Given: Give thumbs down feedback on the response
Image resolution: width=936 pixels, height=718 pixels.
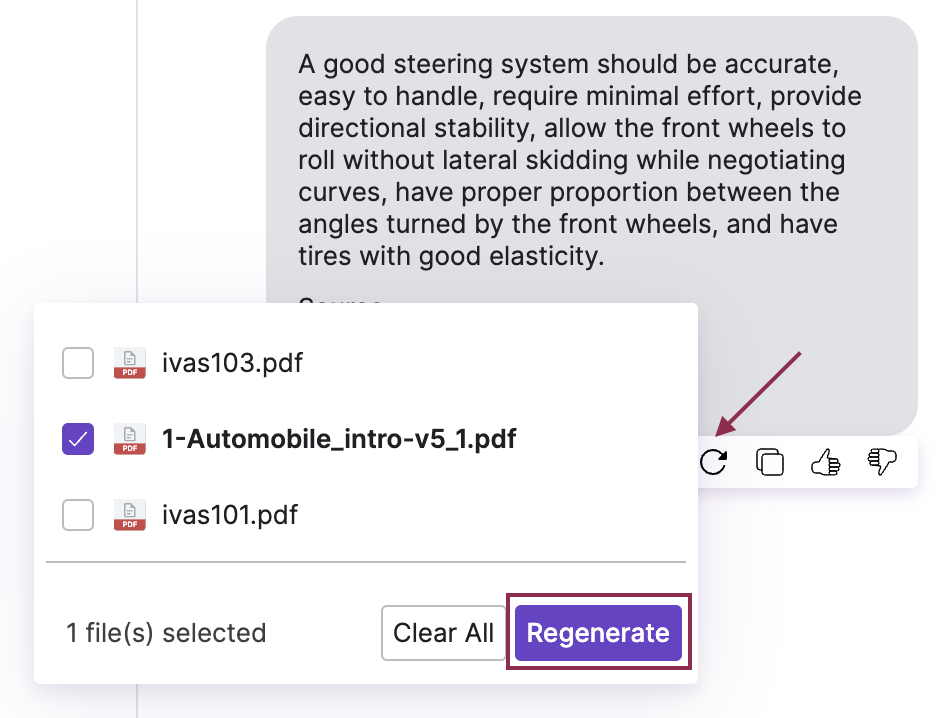Looking at the screenshot, I should click(881, 462).
